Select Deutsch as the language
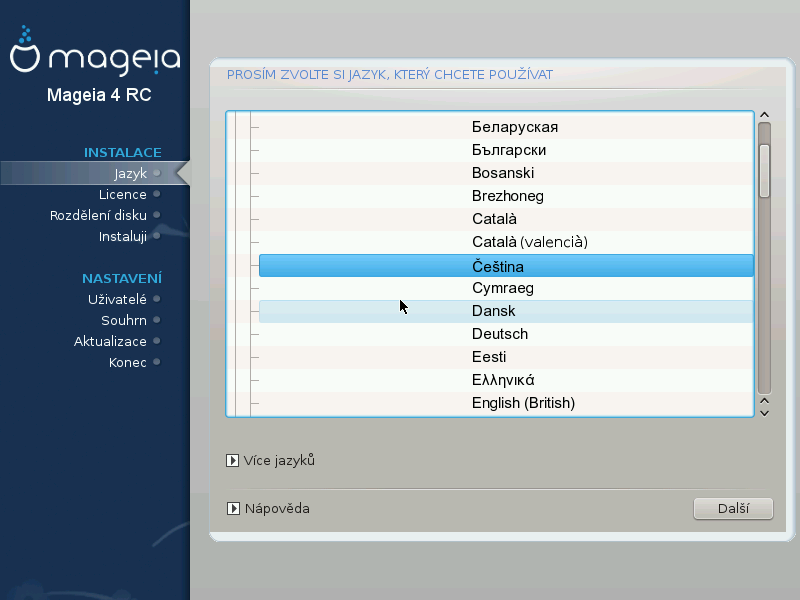 click(500, 334)
